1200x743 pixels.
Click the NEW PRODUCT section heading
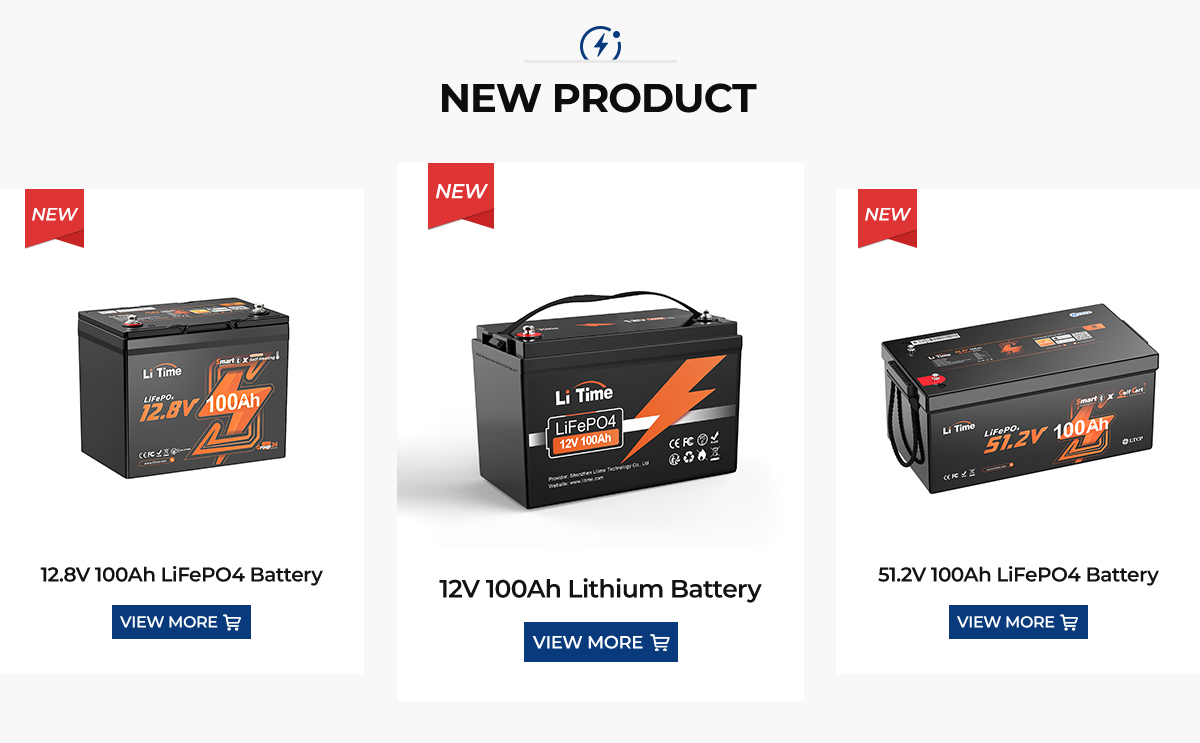point(598,98)
